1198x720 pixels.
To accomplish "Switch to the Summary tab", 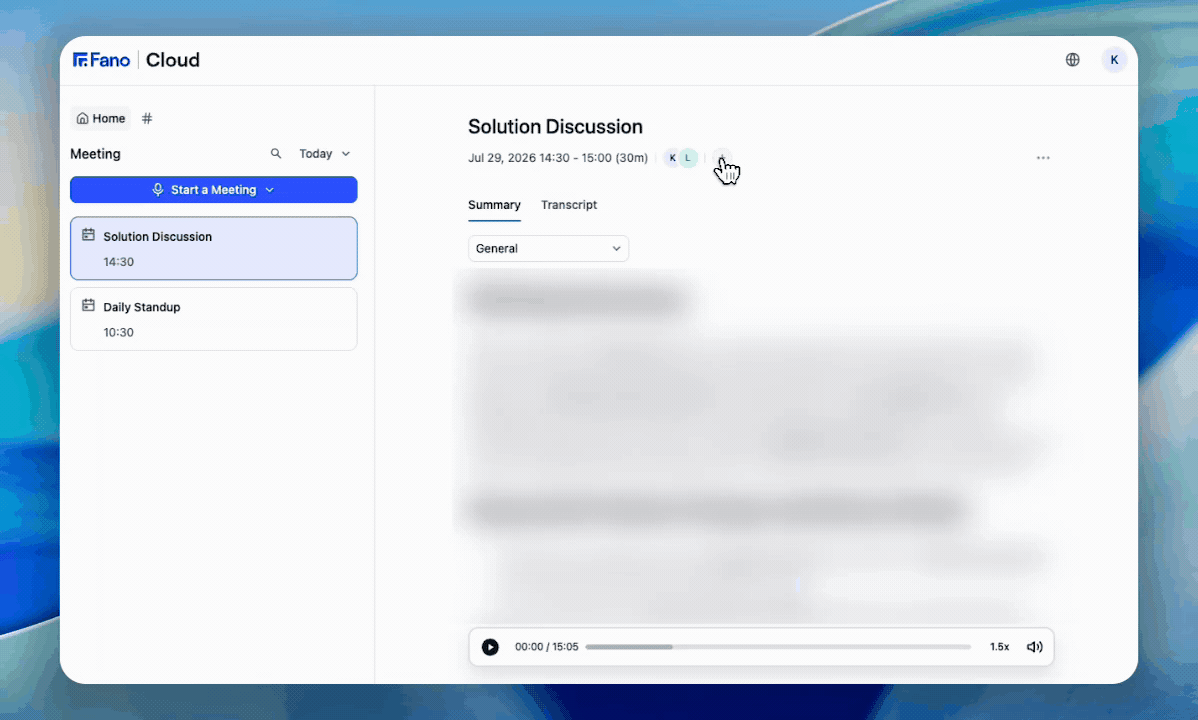I will (494, 205).
